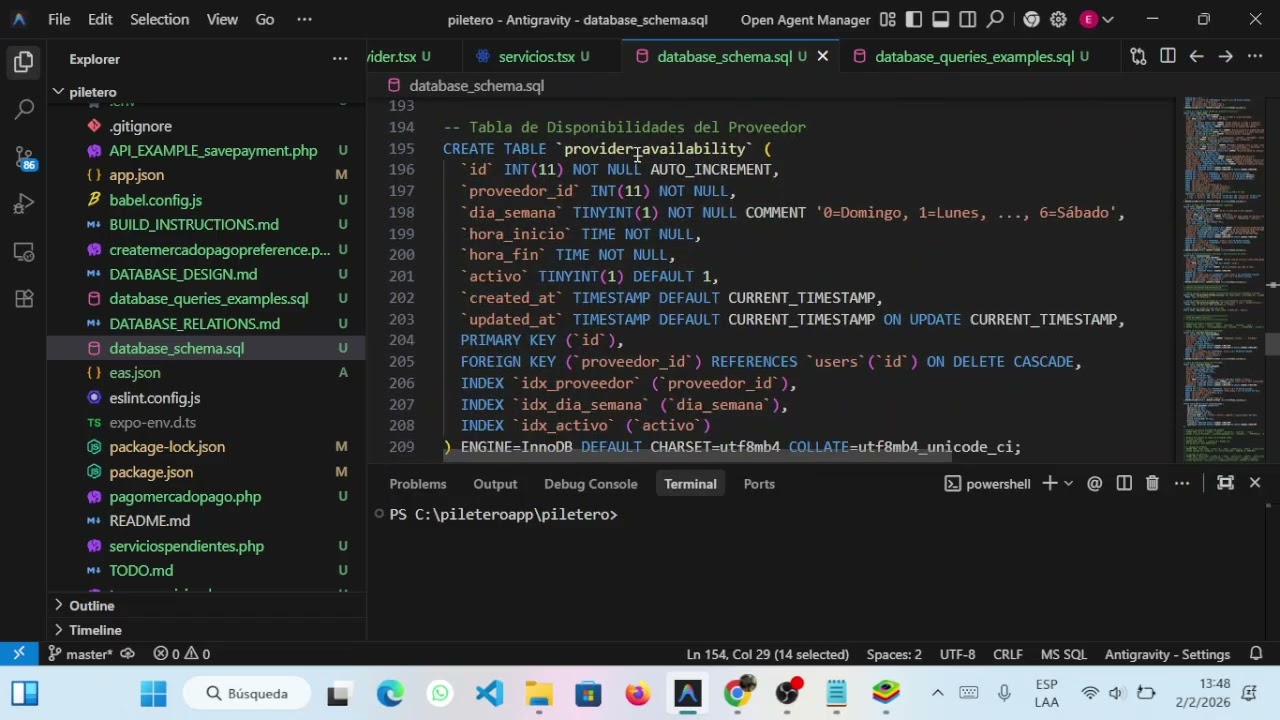1280x720 pixels.
Task: Toggle the primary side bar visibility
Action: pos(914,19)
